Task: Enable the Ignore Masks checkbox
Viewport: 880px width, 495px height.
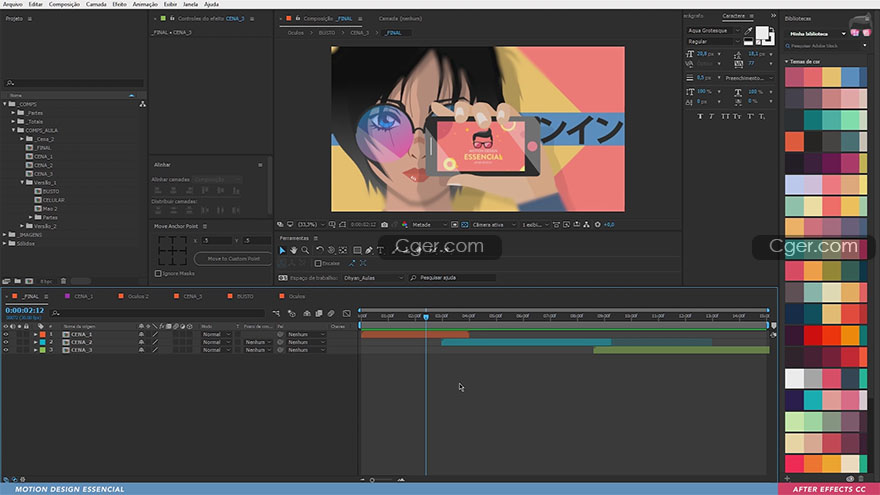Action: [x=158, y=273]
